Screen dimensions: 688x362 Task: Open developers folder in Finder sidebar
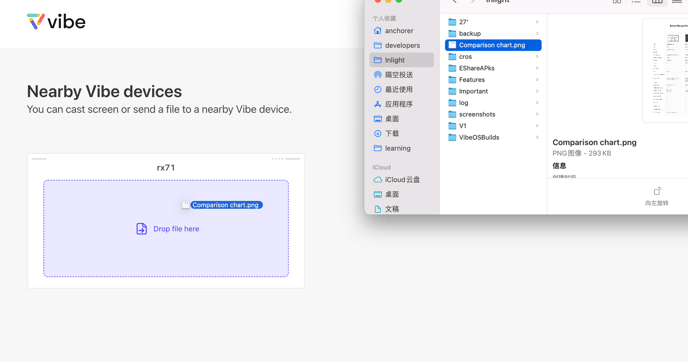click(x=401, y=45)
